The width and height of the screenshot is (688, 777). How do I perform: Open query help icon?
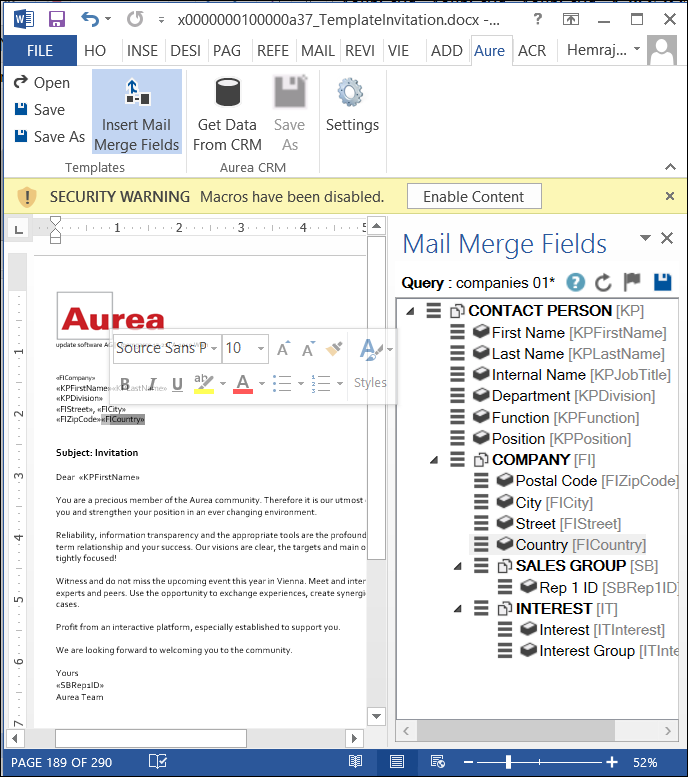575,282
